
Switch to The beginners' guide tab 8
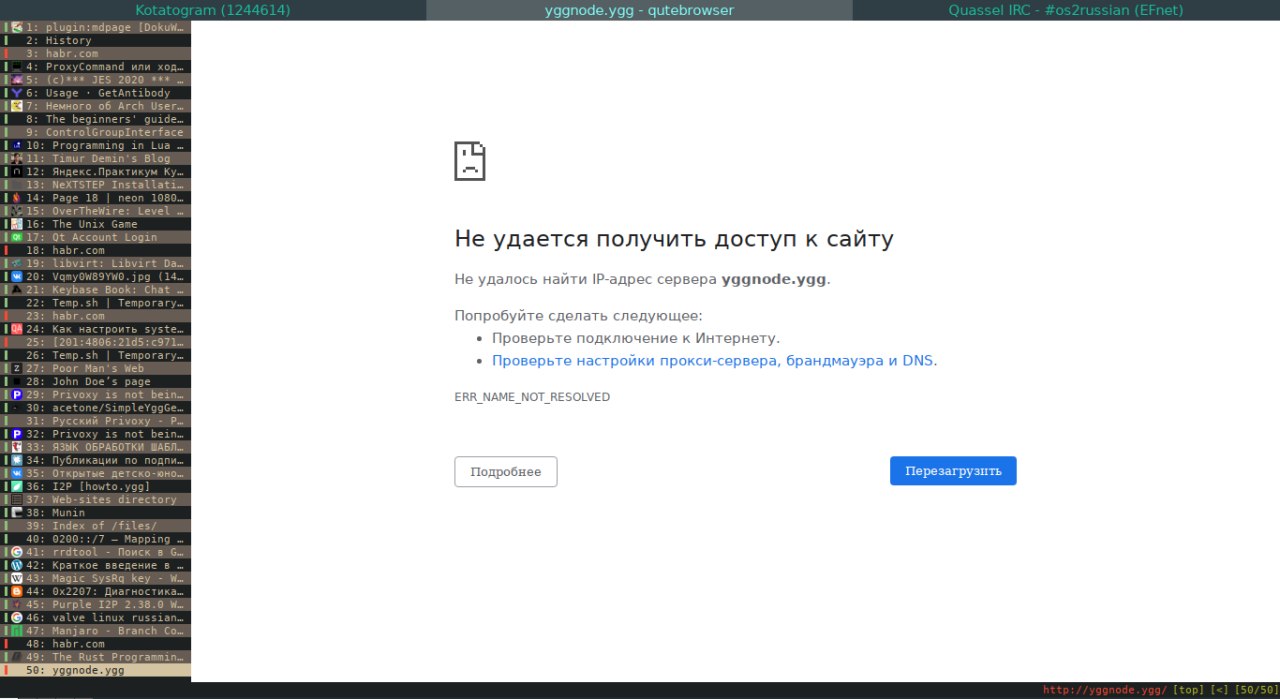[96, 119]
